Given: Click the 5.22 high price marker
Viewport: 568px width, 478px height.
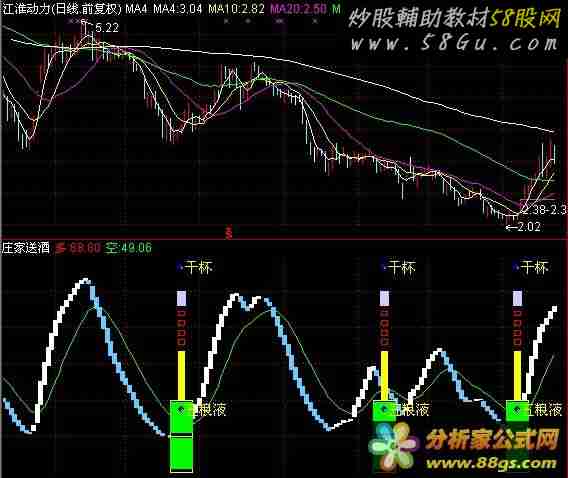Looking at the screenshot, I should point(107,28).
